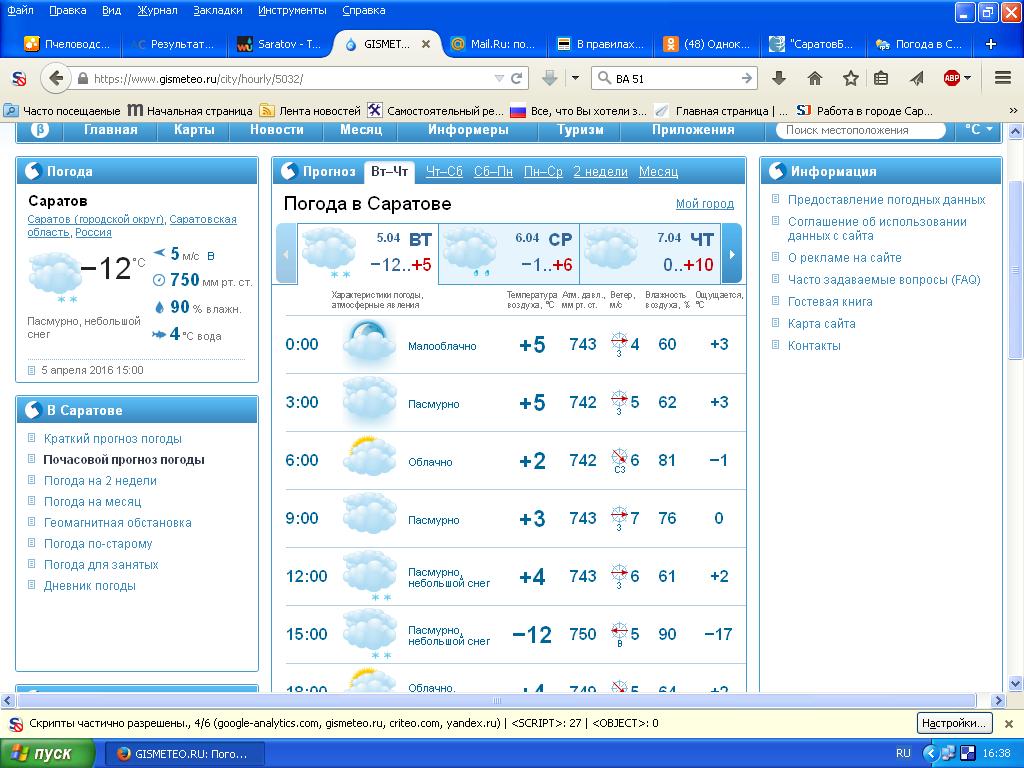Open new browser tab with plus button
This screenshot has height=768, width=1024.
[991, 44]
